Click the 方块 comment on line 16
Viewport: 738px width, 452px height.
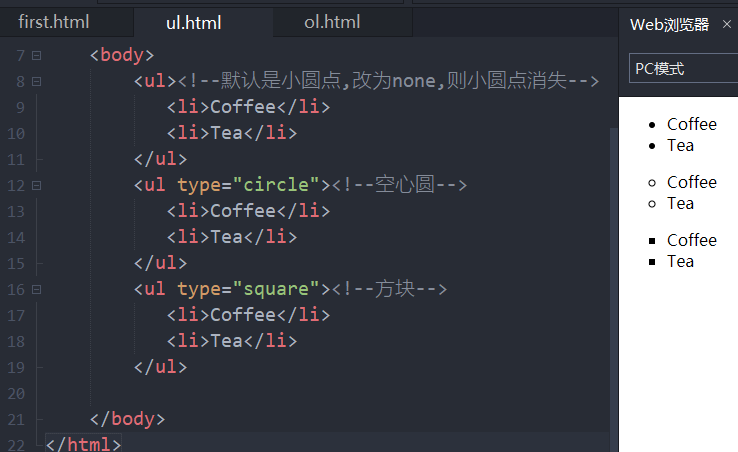pyautogui.click(x=389, y=289)
